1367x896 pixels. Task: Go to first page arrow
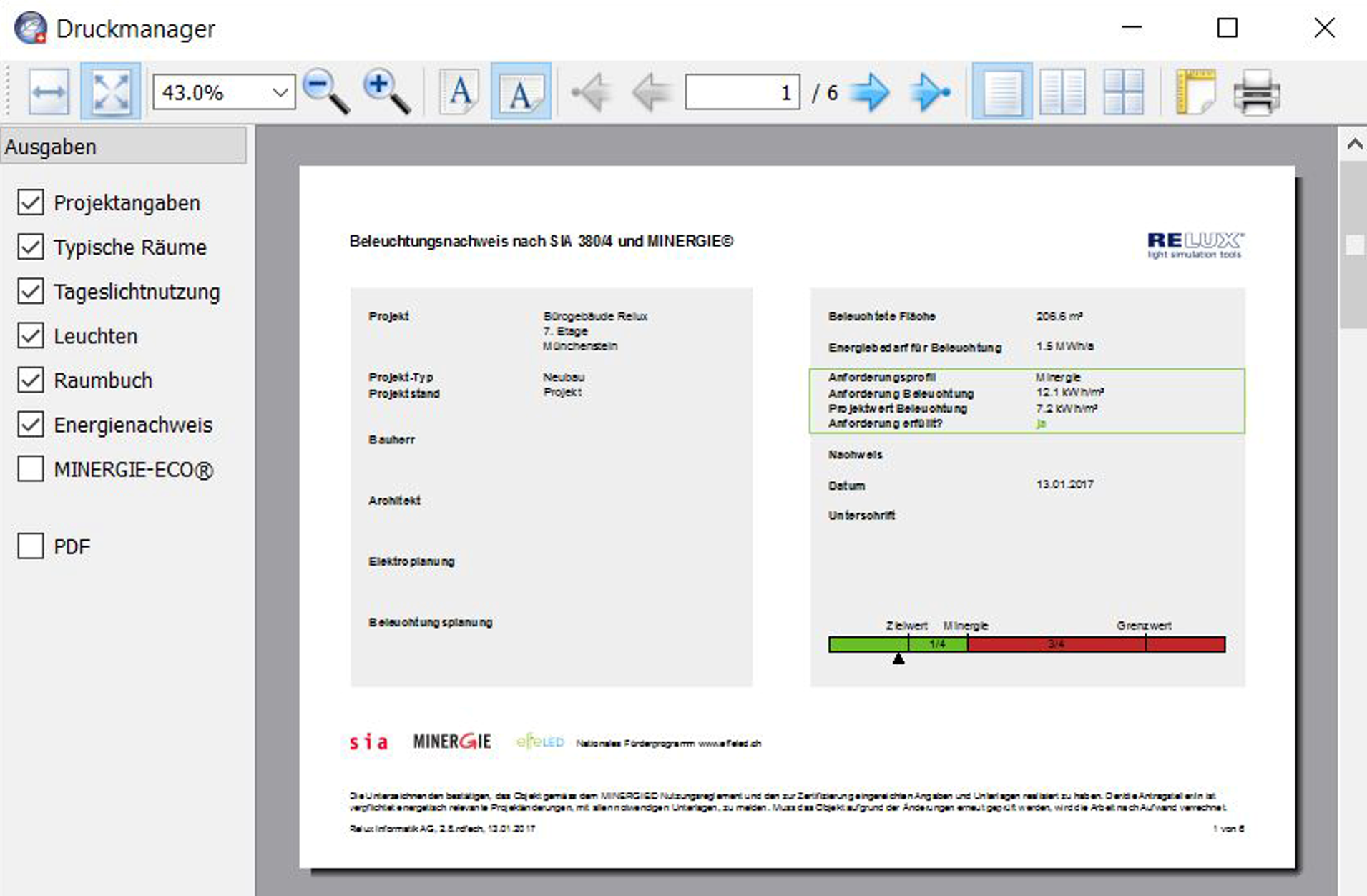tap(591, 92)
